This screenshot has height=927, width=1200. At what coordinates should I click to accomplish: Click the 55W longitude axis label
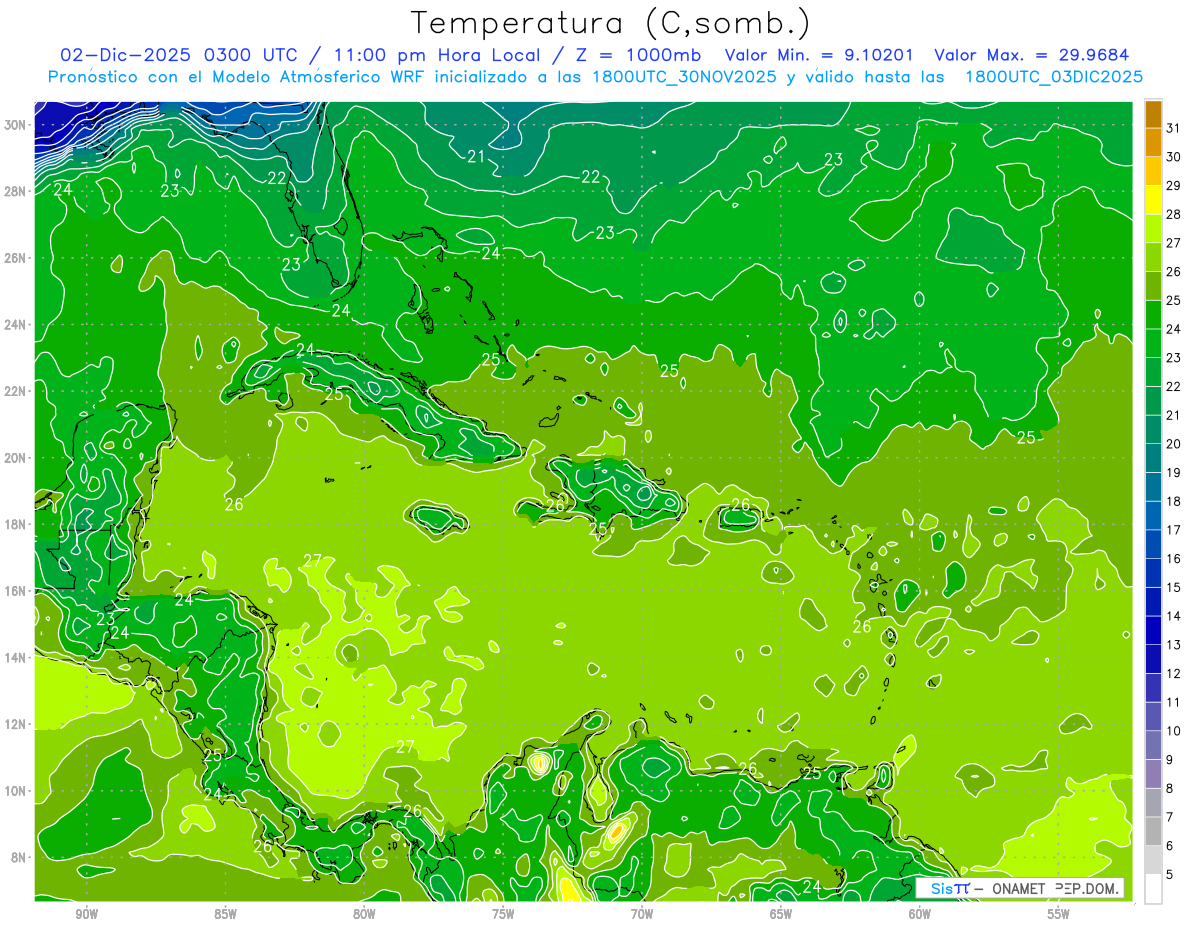pos(1059,914)
